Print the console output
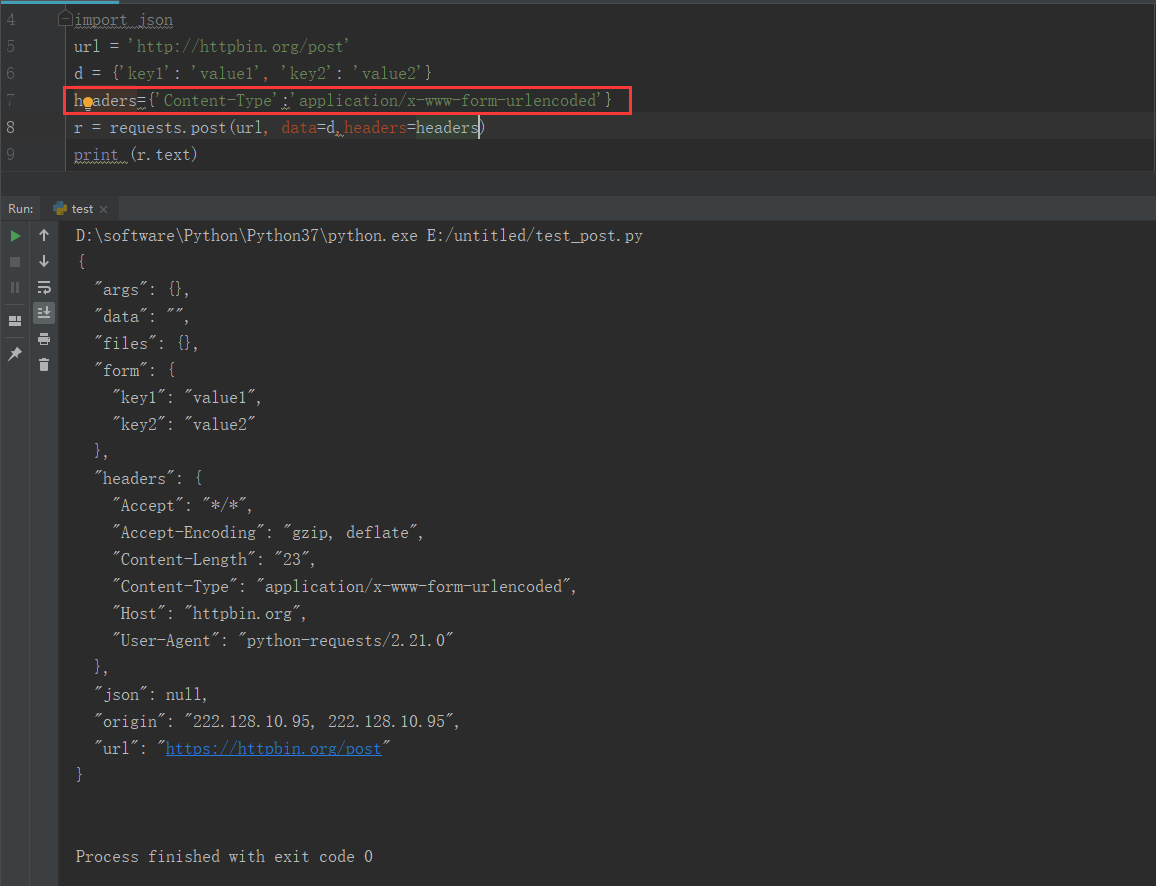The width and height of the screenshot is (1156, 886). tap(44, 339)
